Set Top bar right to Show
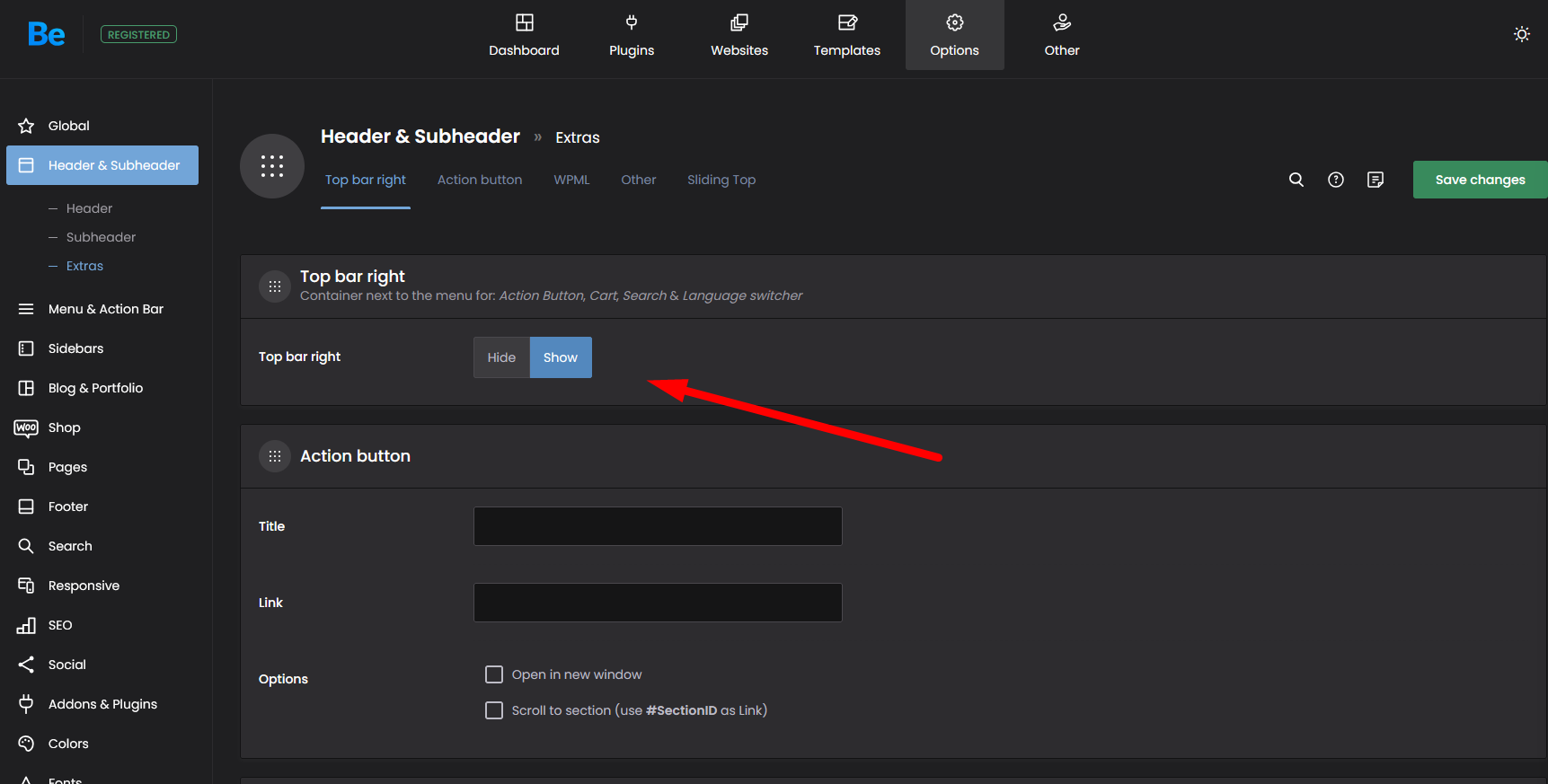Screen dimensions: 1548x784 coord(561,357)
